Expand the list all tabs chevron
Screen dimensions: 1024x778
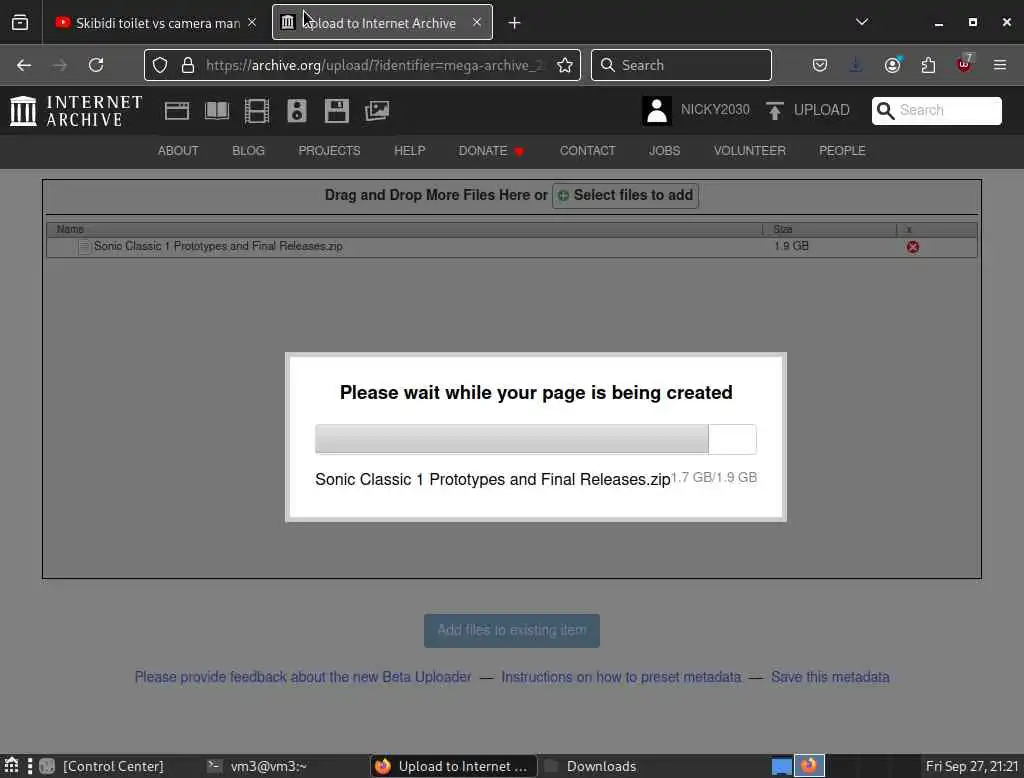862,22
